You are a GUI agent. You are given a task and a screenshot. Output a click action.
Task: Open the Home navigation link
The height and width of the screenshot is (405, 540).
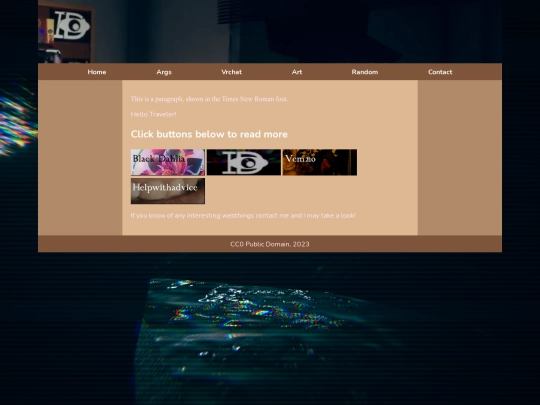pyautogui.click(x=96, y=72)
